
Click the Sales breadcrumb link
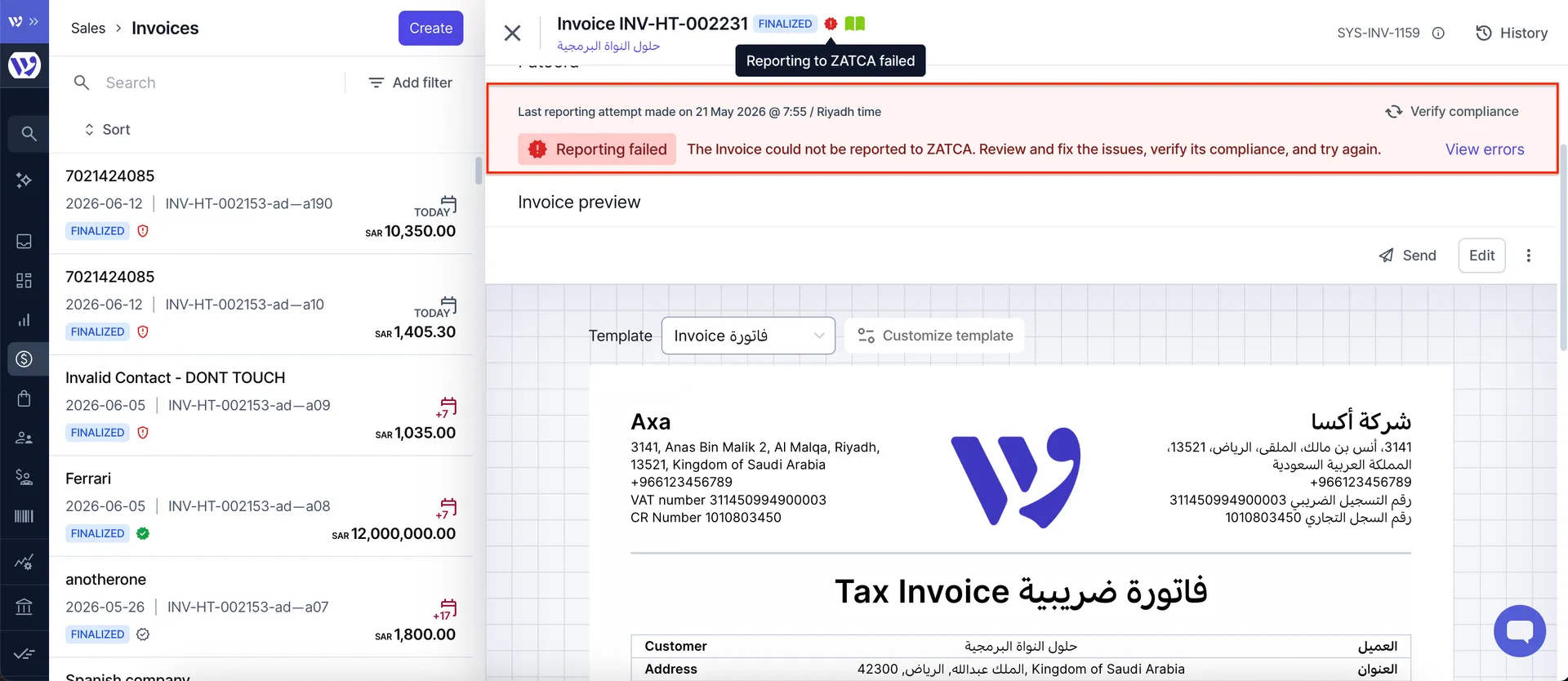pos(88,28)
